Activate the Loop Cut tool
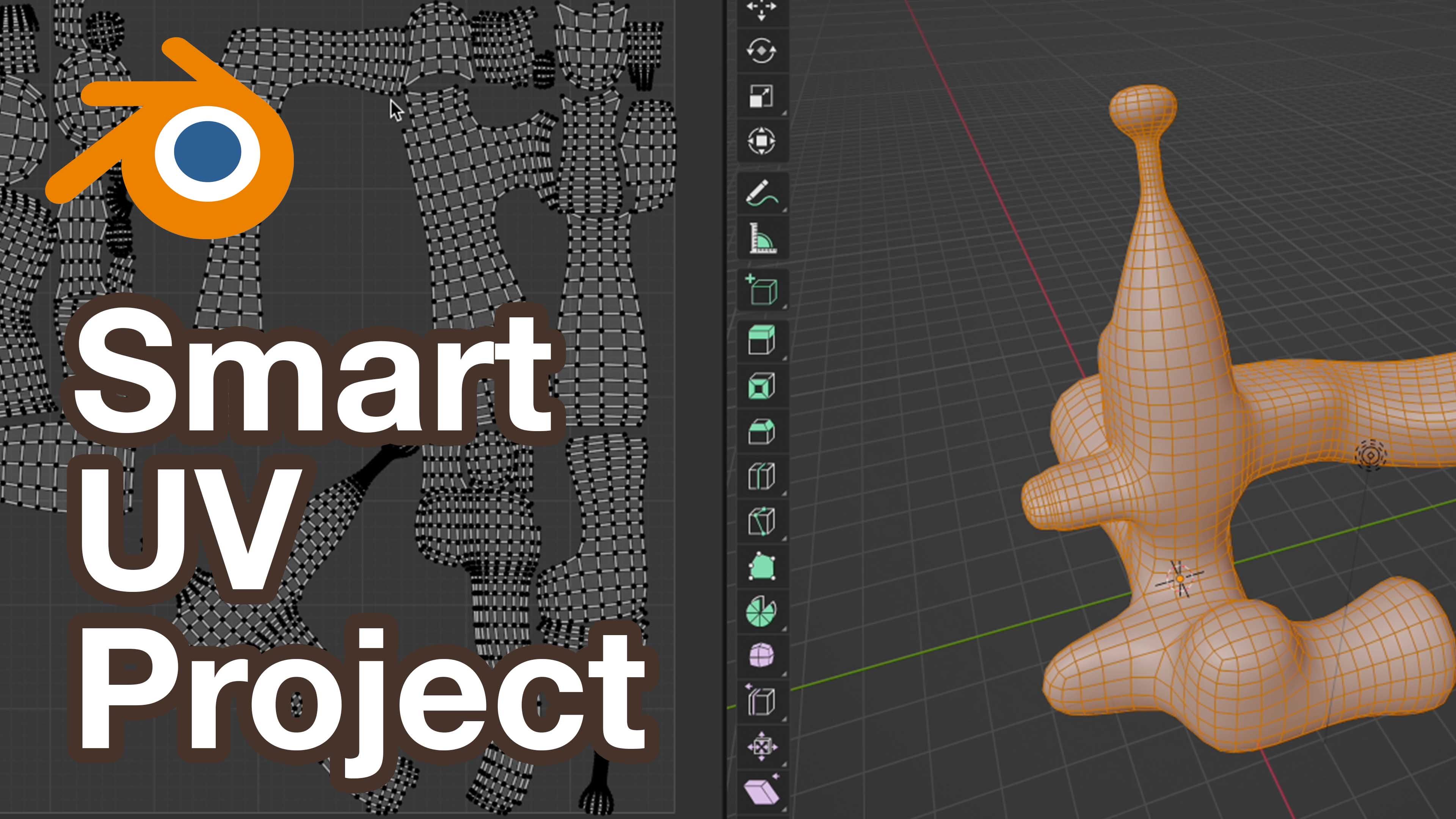Screen dimensions: 1456x819 (762, 476)
